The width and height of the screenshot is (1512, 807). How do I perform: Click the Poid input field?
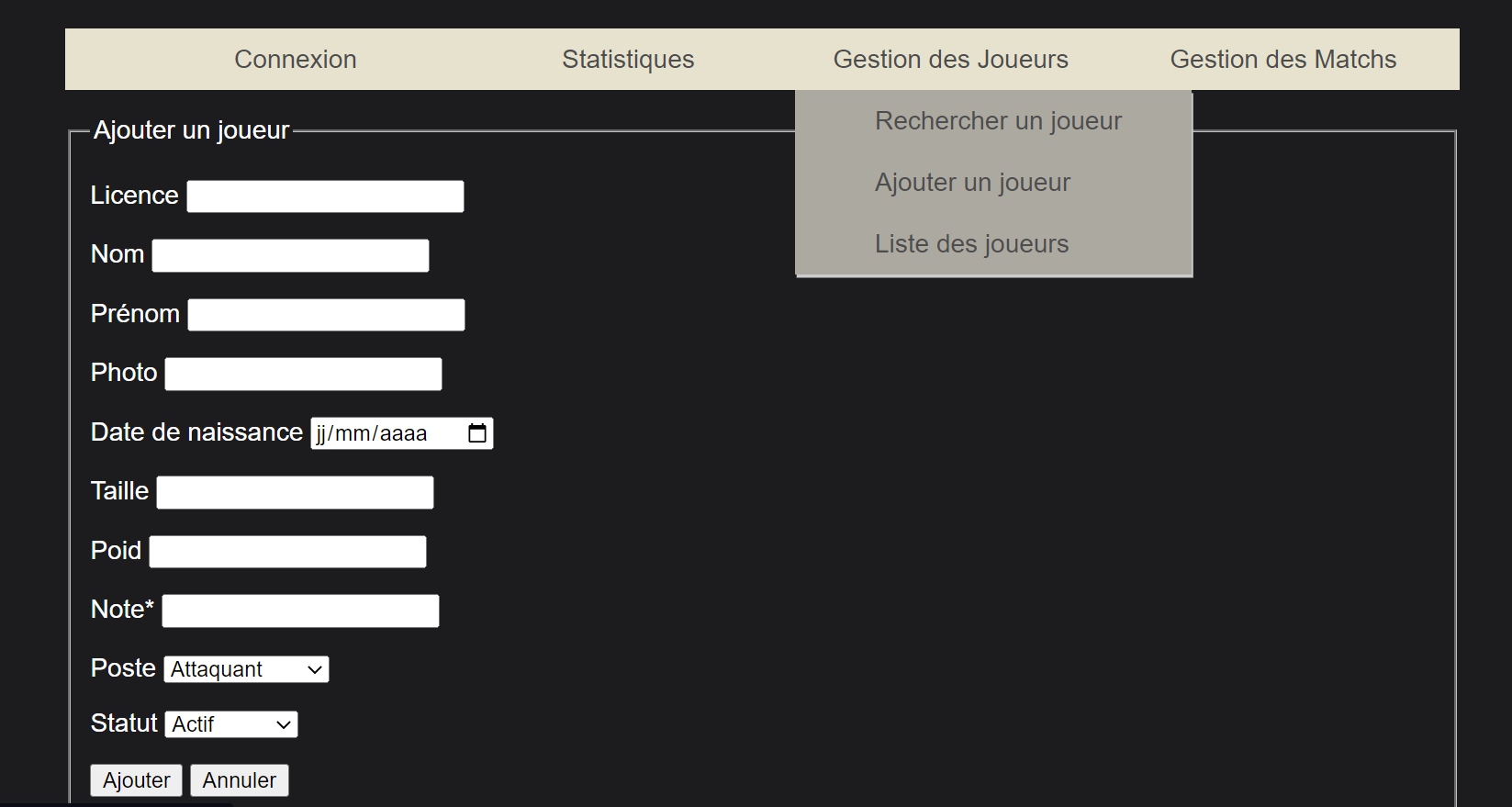point(286,551)
